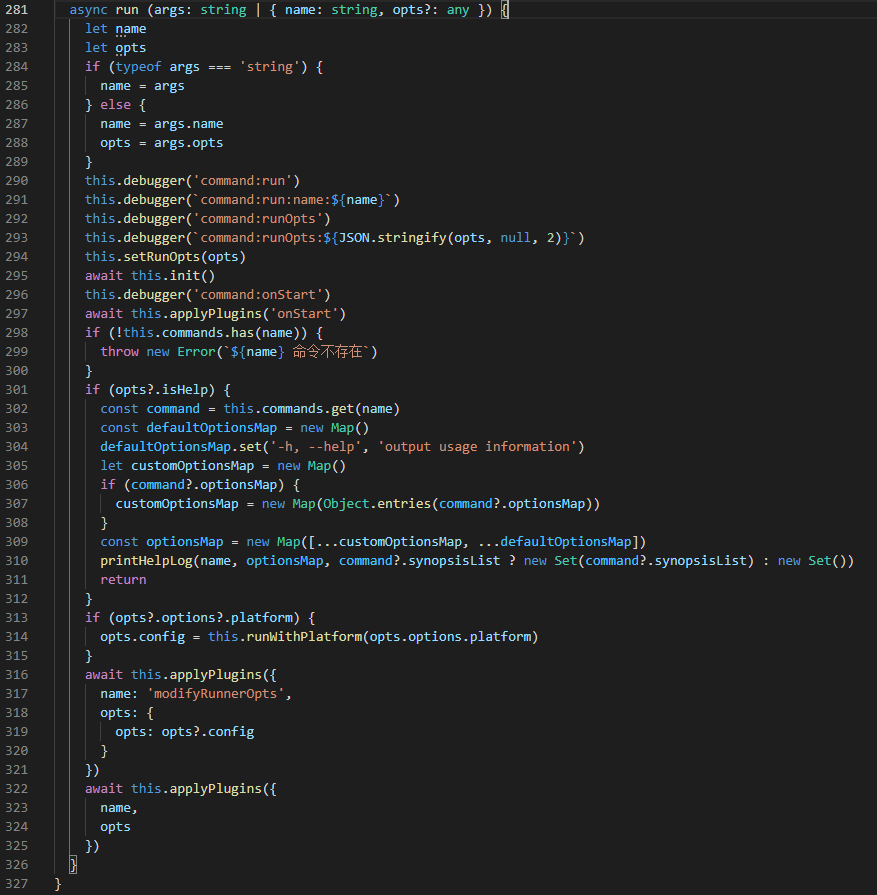Click the 'string' literal in the typeof check
Viewport: 877px width, 895px height.
click(269, 67)
